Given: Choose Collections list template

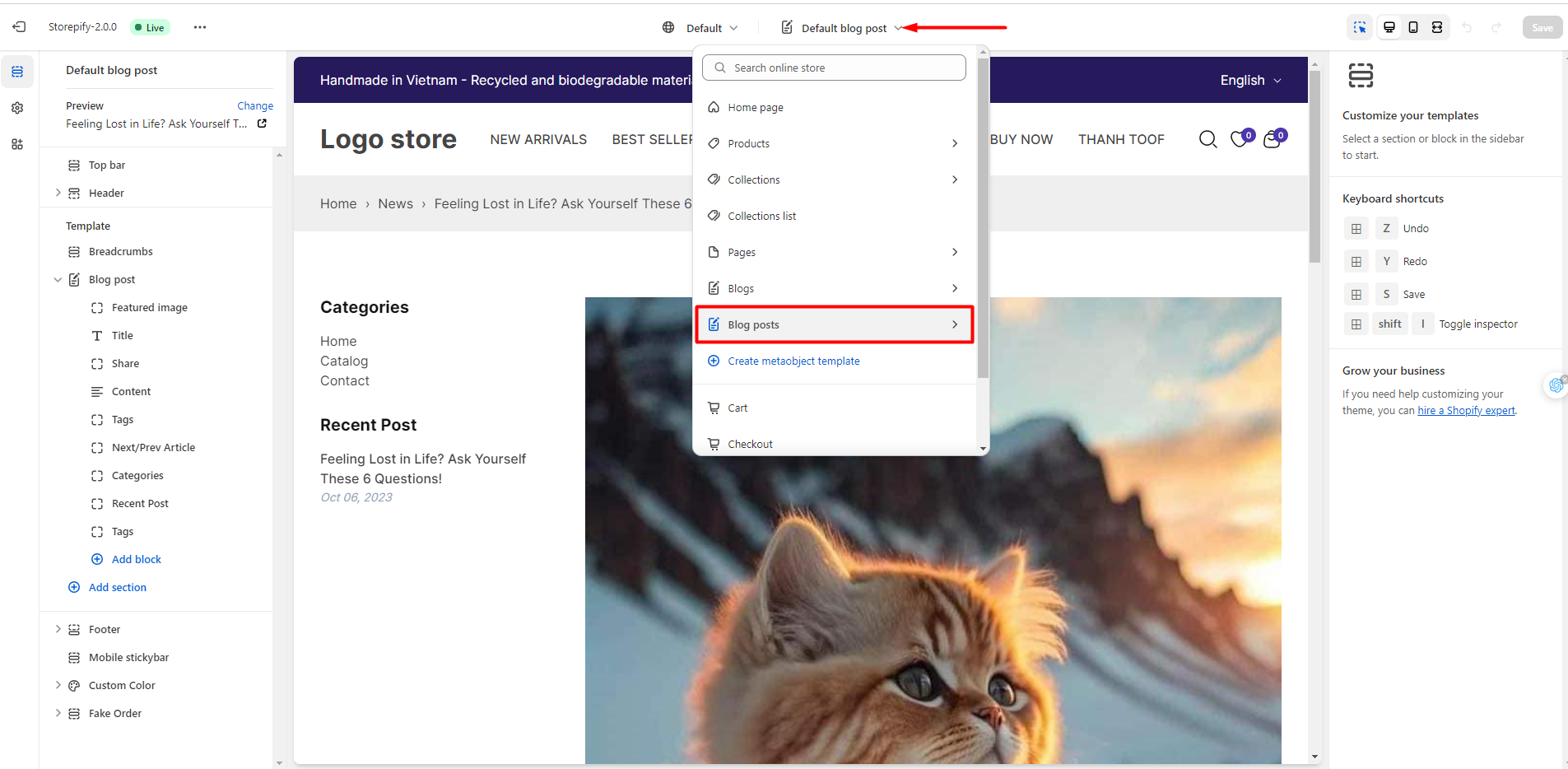Looking at the screenshot, I should click(x=835, y=216).
